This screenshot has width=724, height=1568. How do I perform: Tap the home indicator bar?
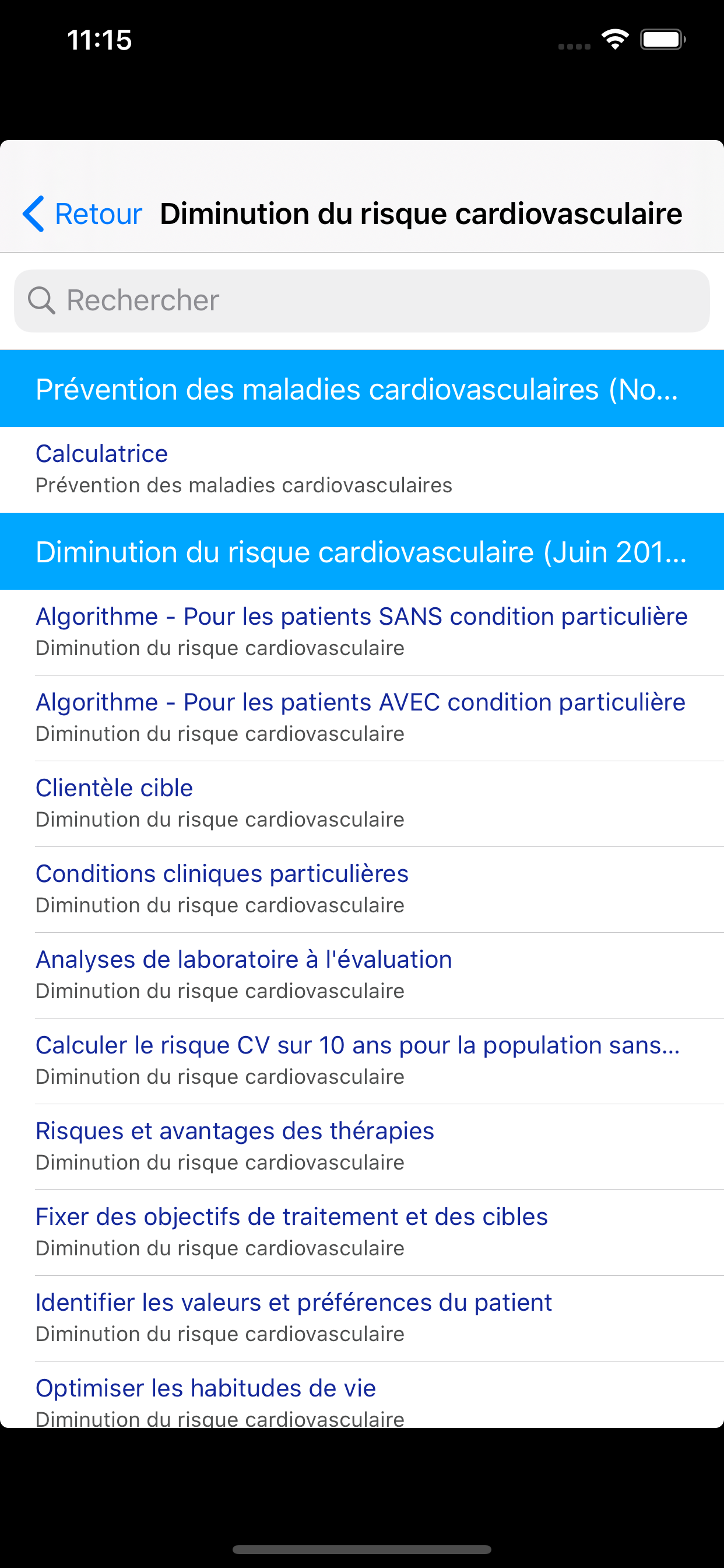[x=362, y=1549]
